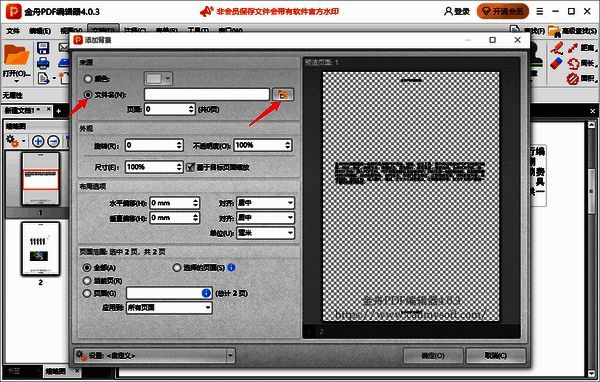Open the color picker dropdown arrow
This screenshot has height=382, width=600.
pyautogui.click(x=168, y=78)
